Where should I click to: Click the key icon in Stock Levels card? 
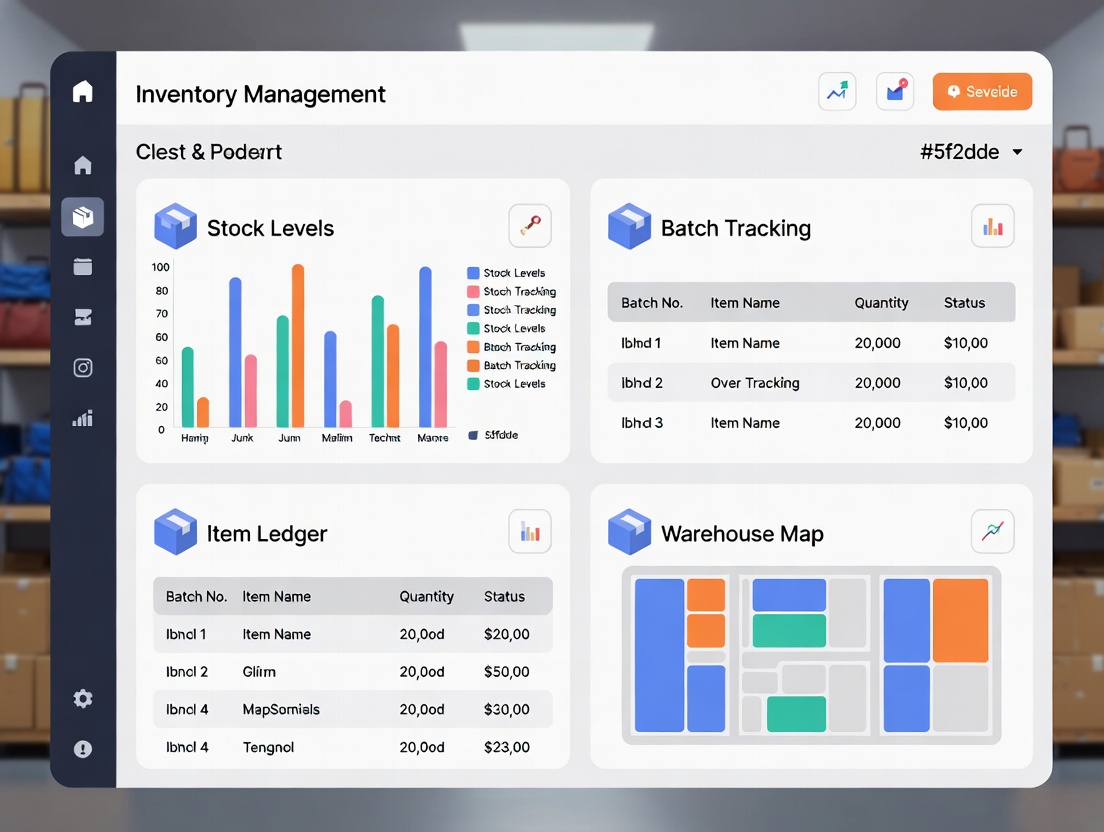[530, 227]
